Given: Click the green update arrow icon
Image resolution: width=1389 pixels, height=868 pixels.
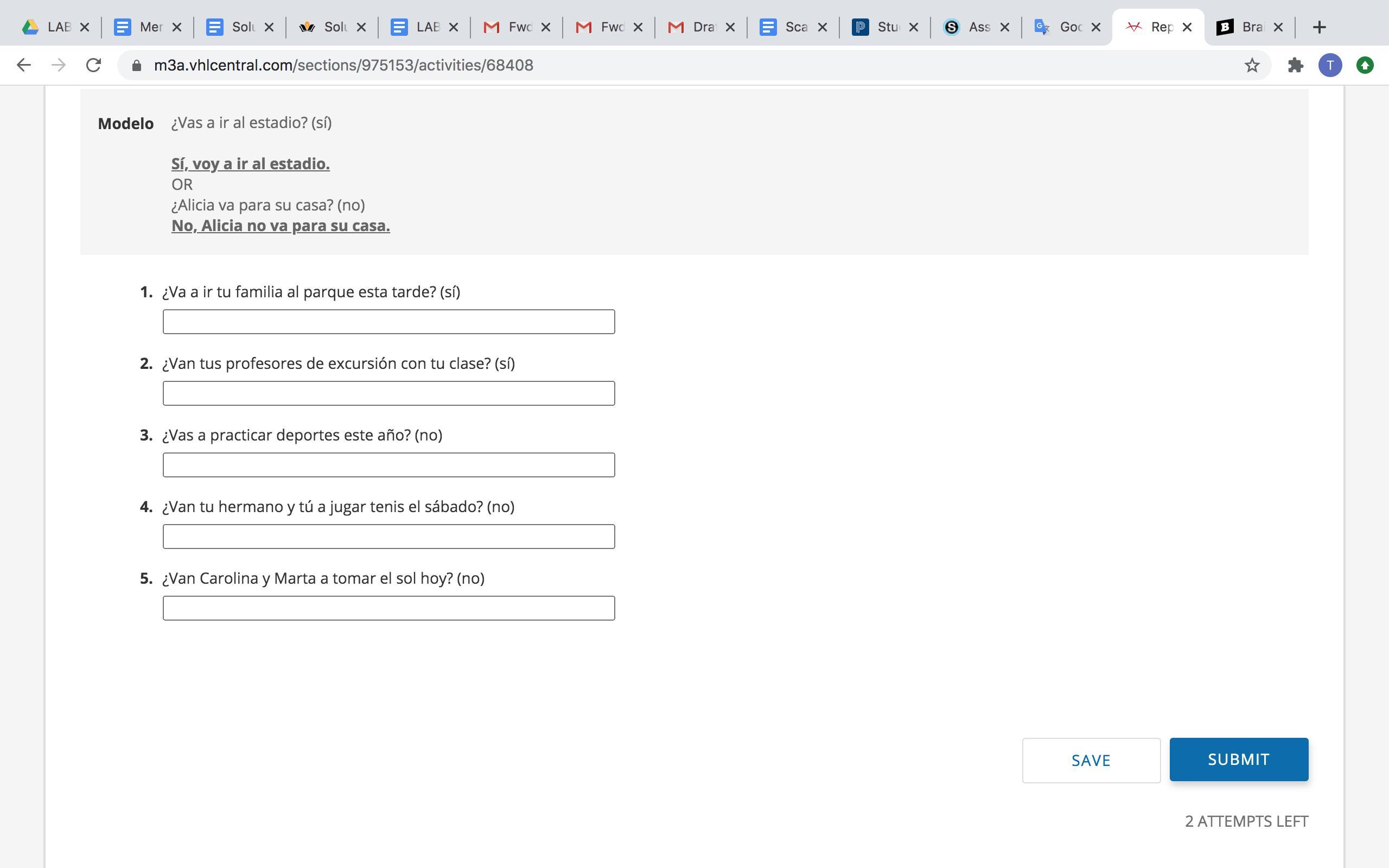Looking at the screenshot, I should pyautogui.click(x=1365, y=66).
